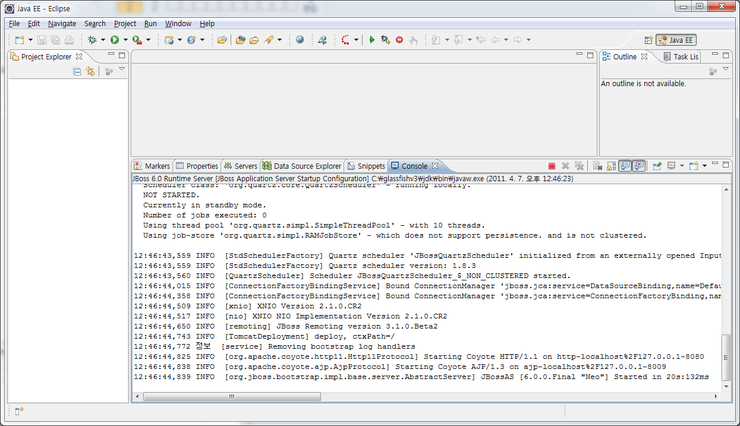
Task: Click the Display Selected Console monitor icon
Action: [x=671, y=166]
